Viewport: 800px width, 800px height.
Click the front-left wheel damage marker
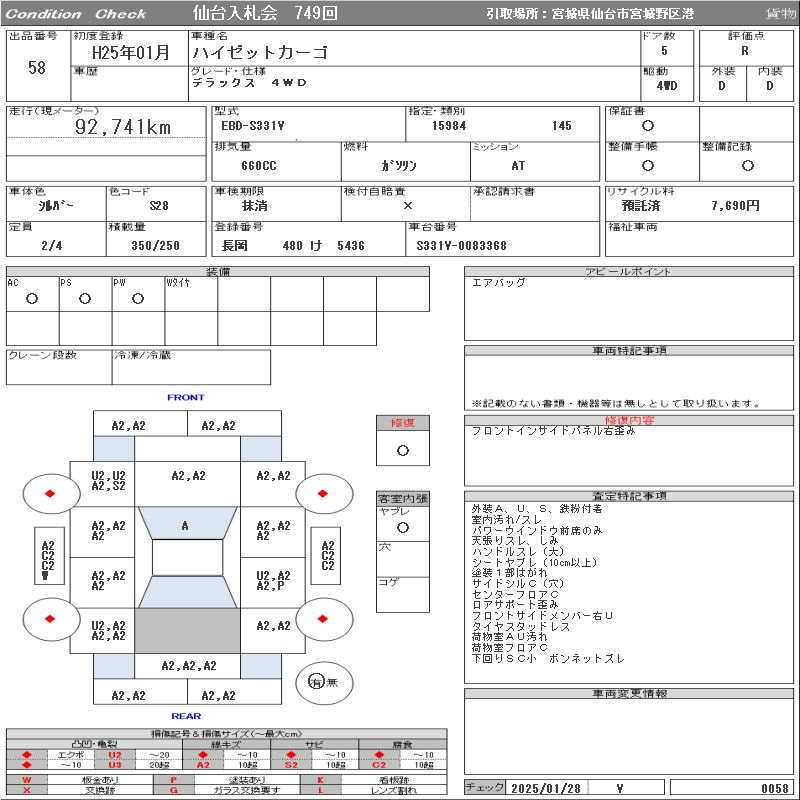[49, 494]
